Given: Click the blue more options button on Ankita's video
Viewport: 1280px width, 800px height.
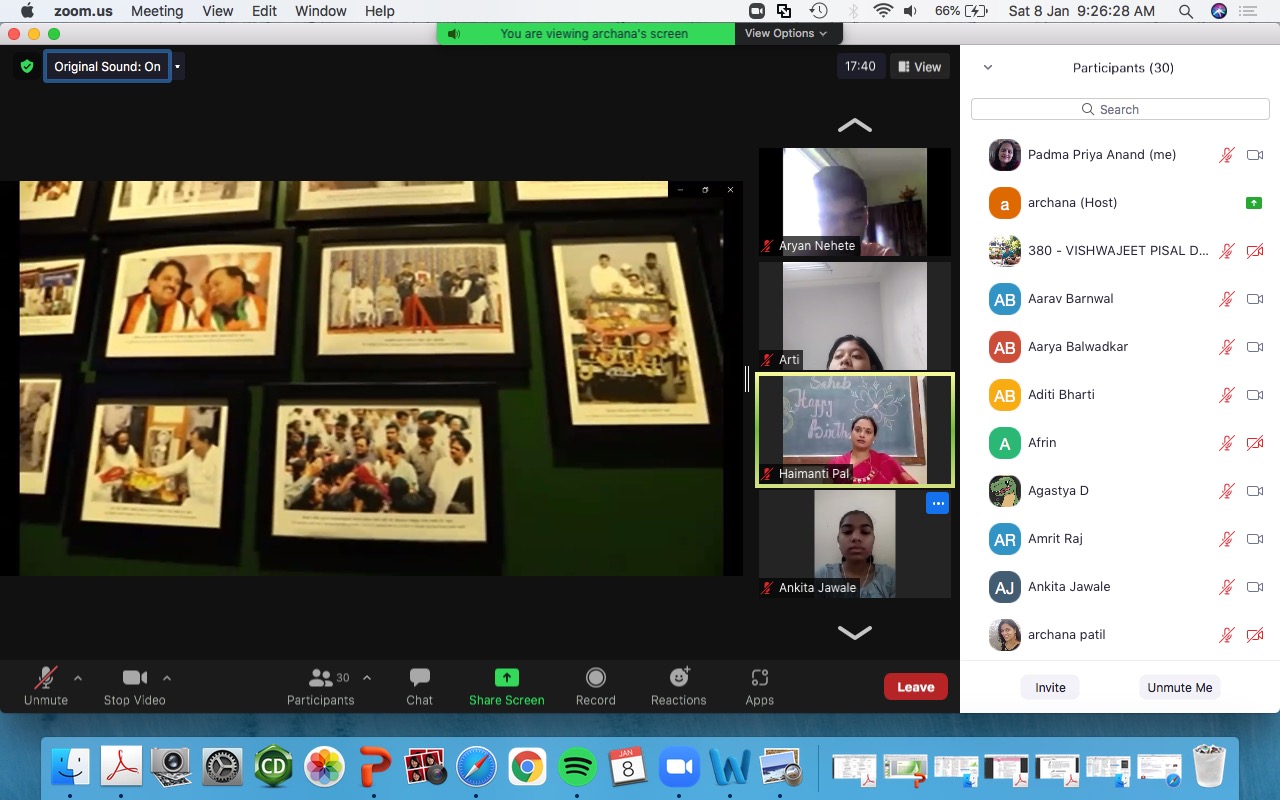Looking at the screenshot, I should pyautogui.click(x=937, y=504).
